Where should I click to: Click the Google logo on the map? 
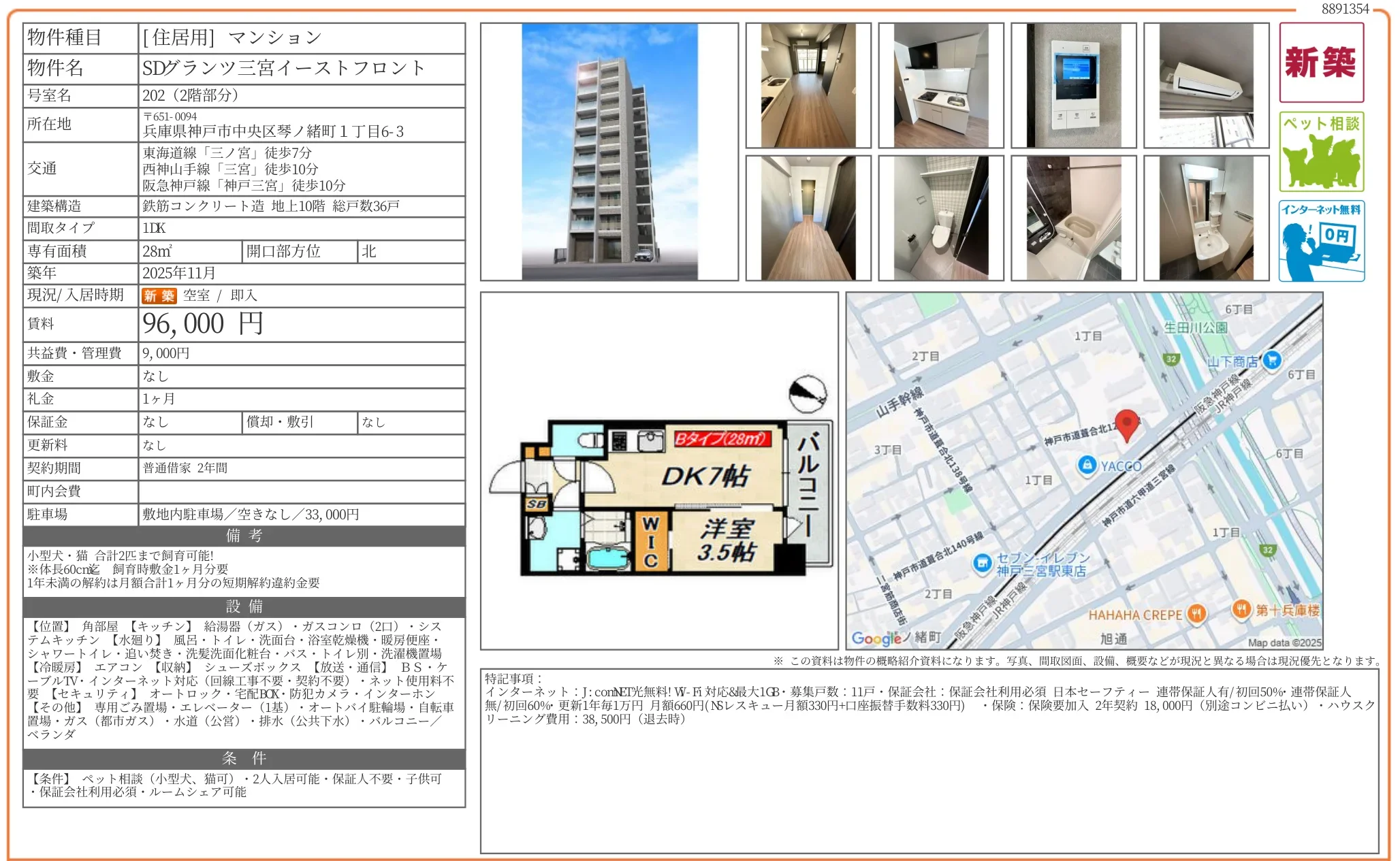click(875, 638)
